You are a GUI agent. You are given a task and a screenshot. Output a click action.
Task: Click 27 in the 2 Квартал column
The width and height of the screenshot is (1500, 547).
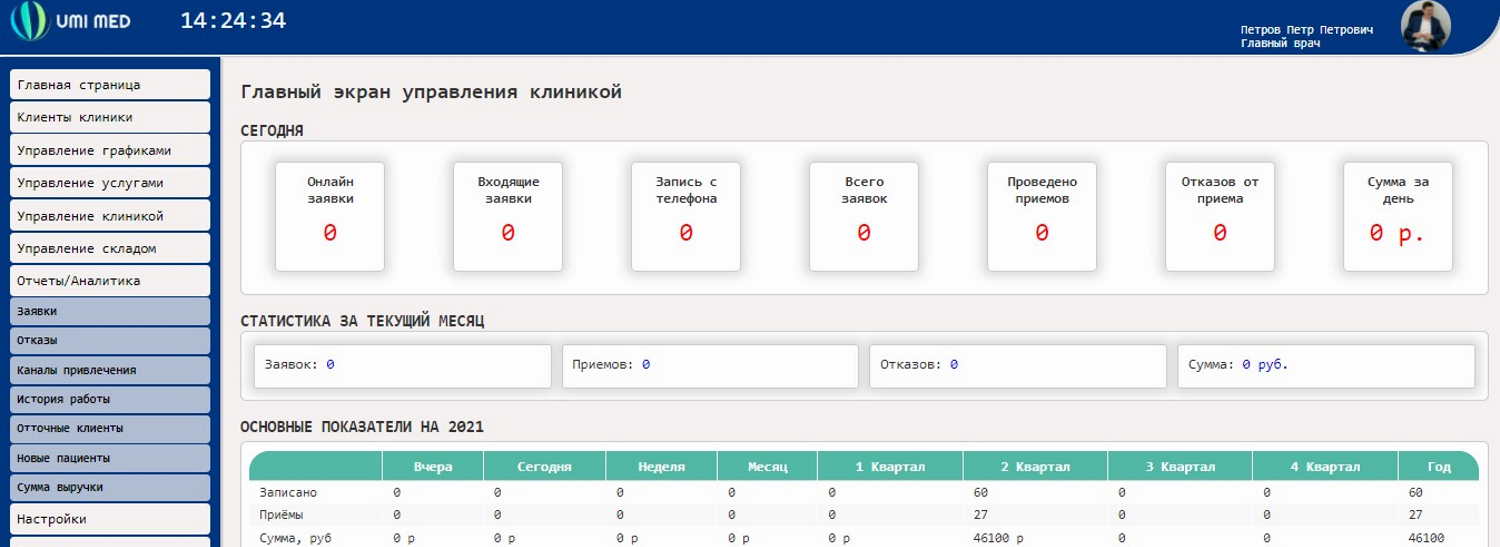click(980, 515)
